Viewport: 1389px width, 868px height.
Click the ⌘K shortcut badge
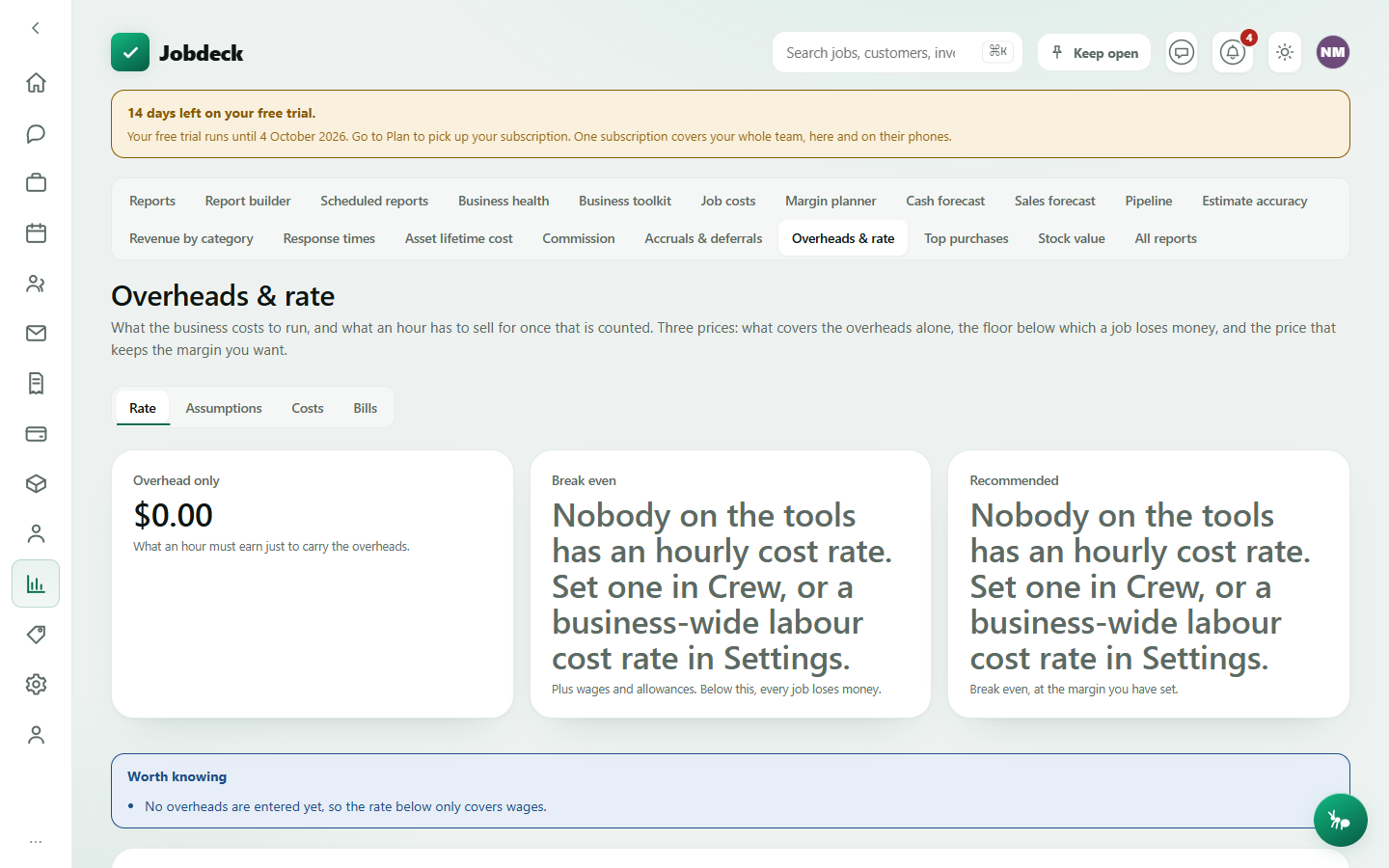(x=997, y=52)
